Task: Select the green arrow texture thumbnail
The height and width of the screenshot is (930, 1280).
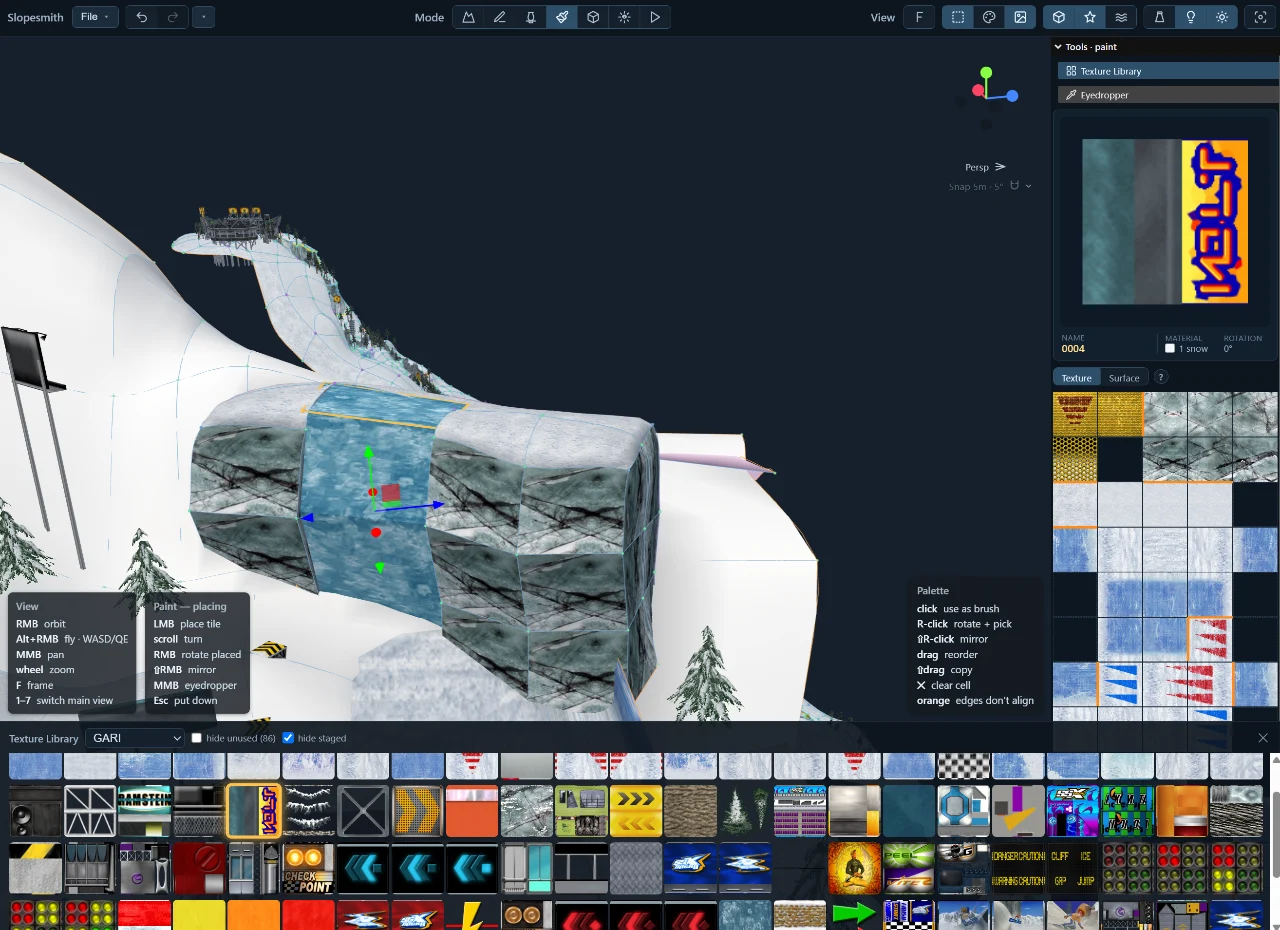Action: pos(853,914)
